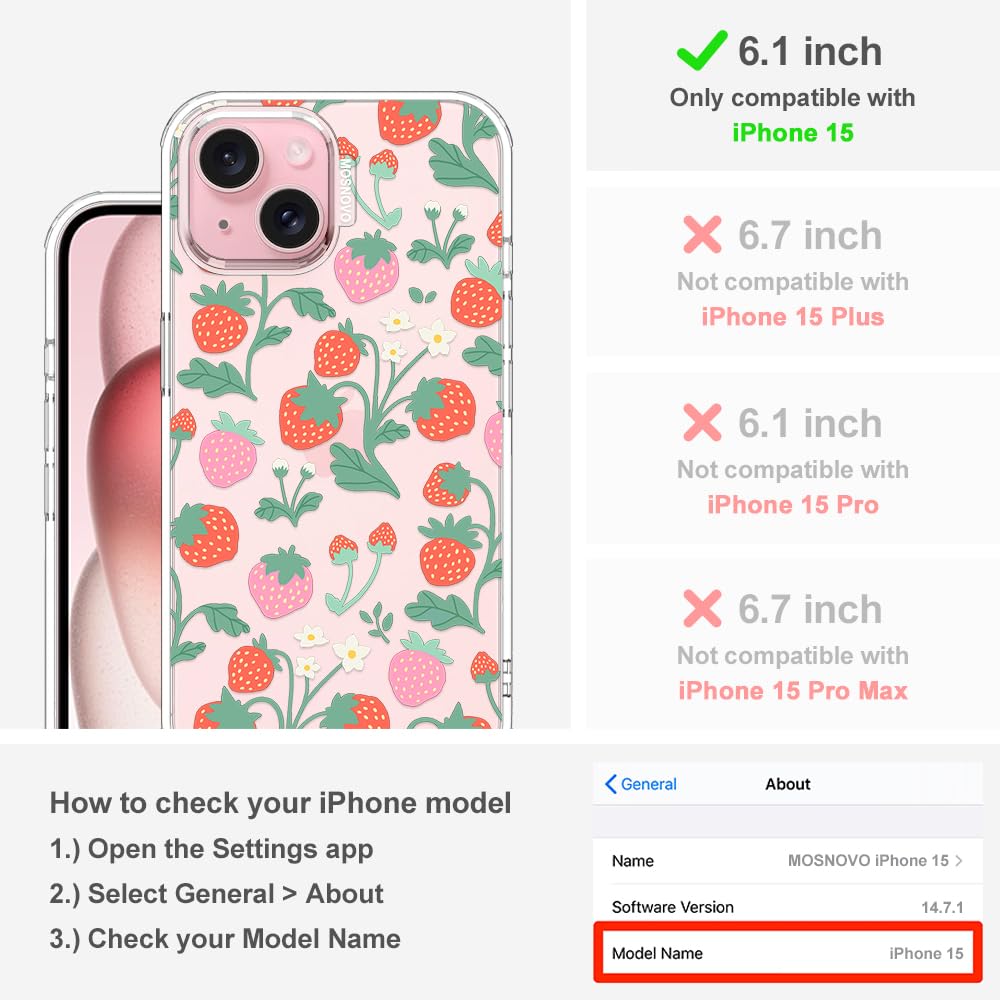The width and height of the screenshot is (1000, 1000).
Task: Click the red X next to iPhone 15 Plus
Action: [702, 235]
